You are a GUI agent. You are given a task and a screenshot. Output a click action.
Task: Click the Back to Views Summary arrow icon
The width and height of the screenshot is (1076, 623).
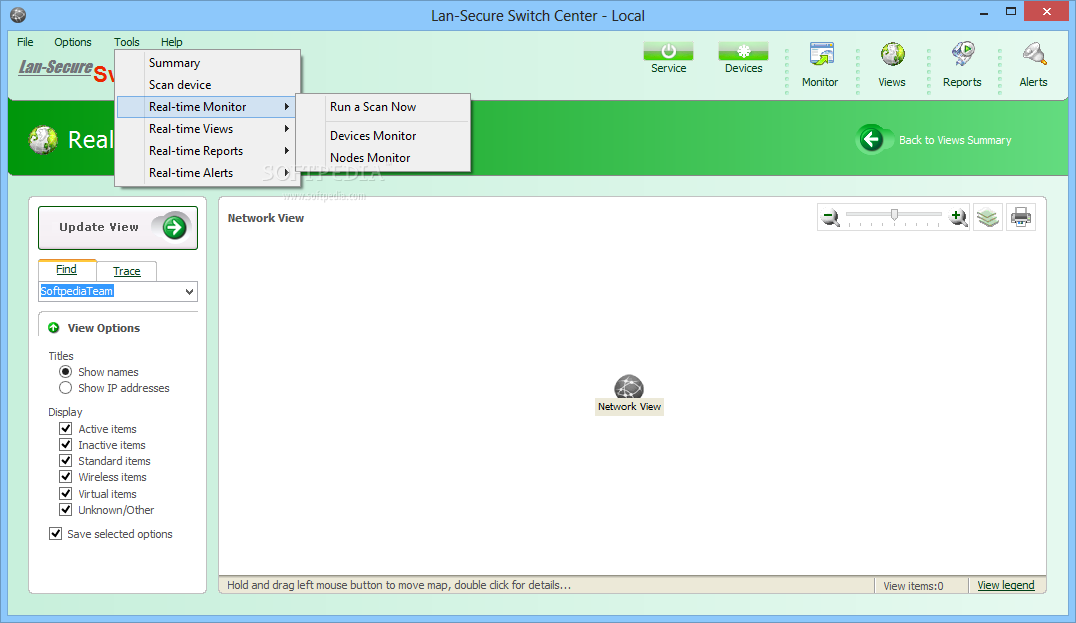(872, 139)
